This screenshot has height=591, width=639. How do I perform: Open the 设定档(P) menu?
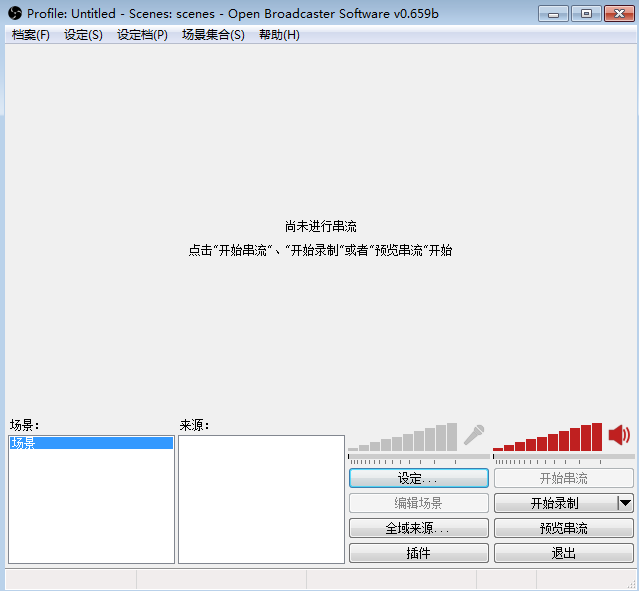pyautogui.click(x=142, y=35)
